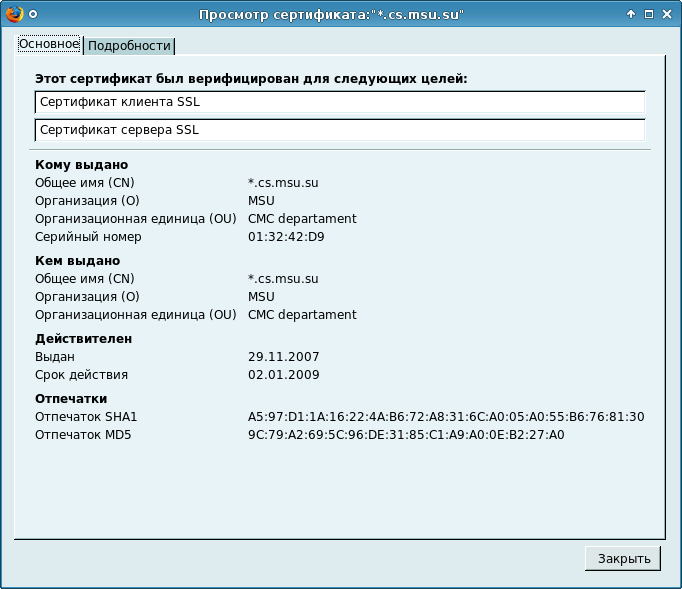Click the issue date 29.11.2007
This screenshot has width=682, height=589.
(278, 357)
